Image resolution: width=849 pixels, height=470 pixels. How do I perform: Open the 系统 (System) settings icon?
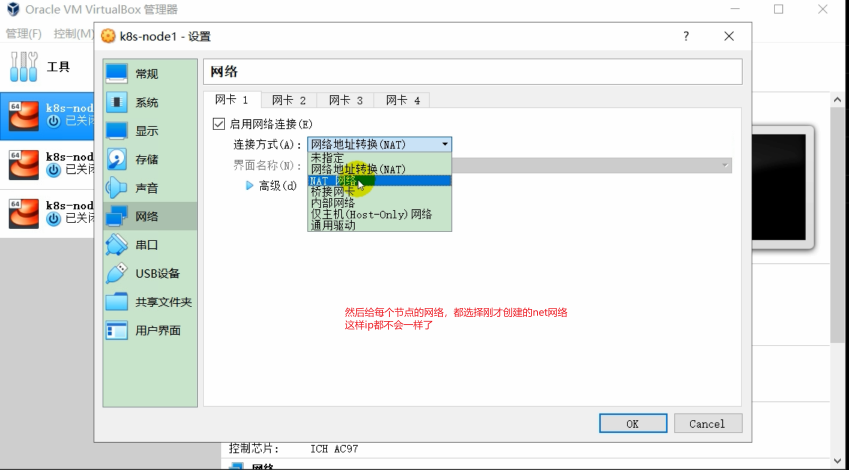point(116,102)
